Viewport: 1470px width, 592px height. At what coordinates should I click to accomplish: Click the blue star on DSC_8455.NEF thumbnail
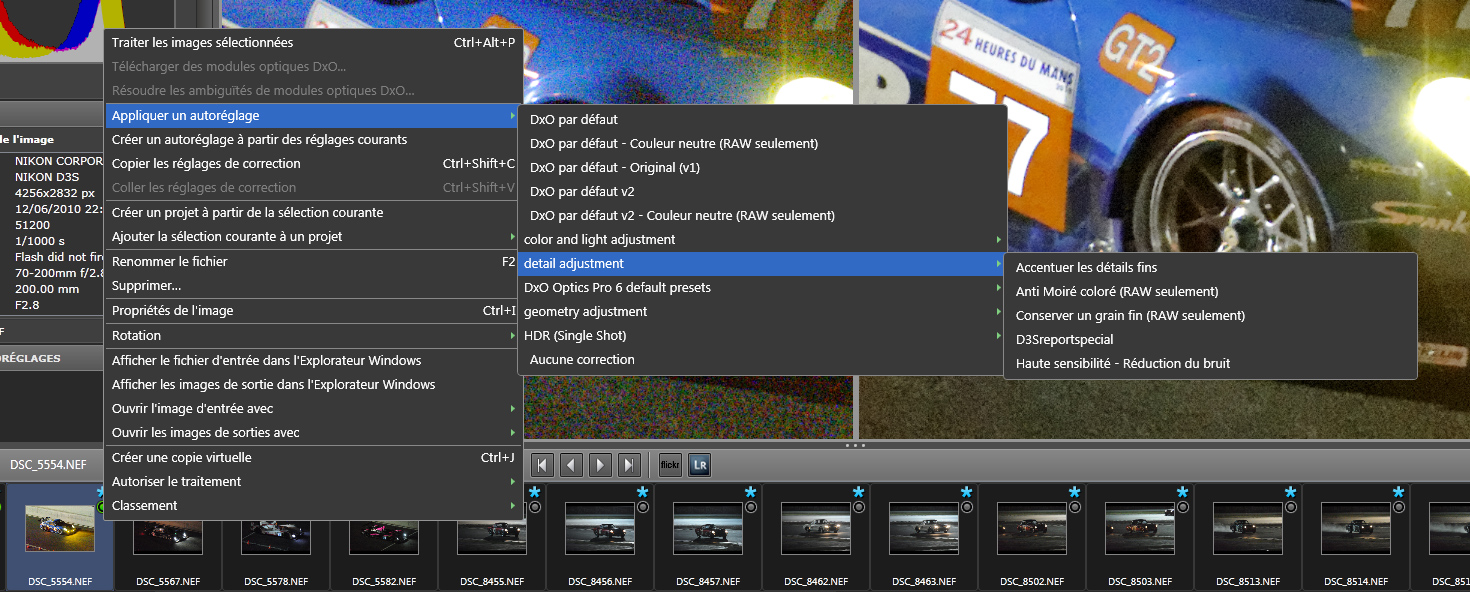[x=534, y=493]
